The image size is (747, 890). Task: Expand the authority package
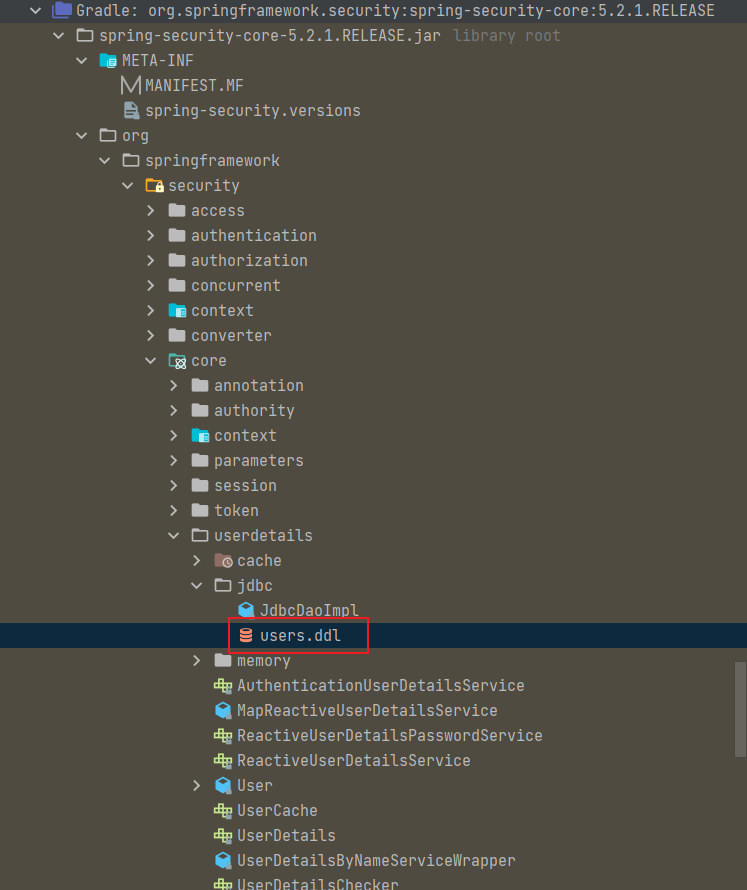tap(174, 410)
